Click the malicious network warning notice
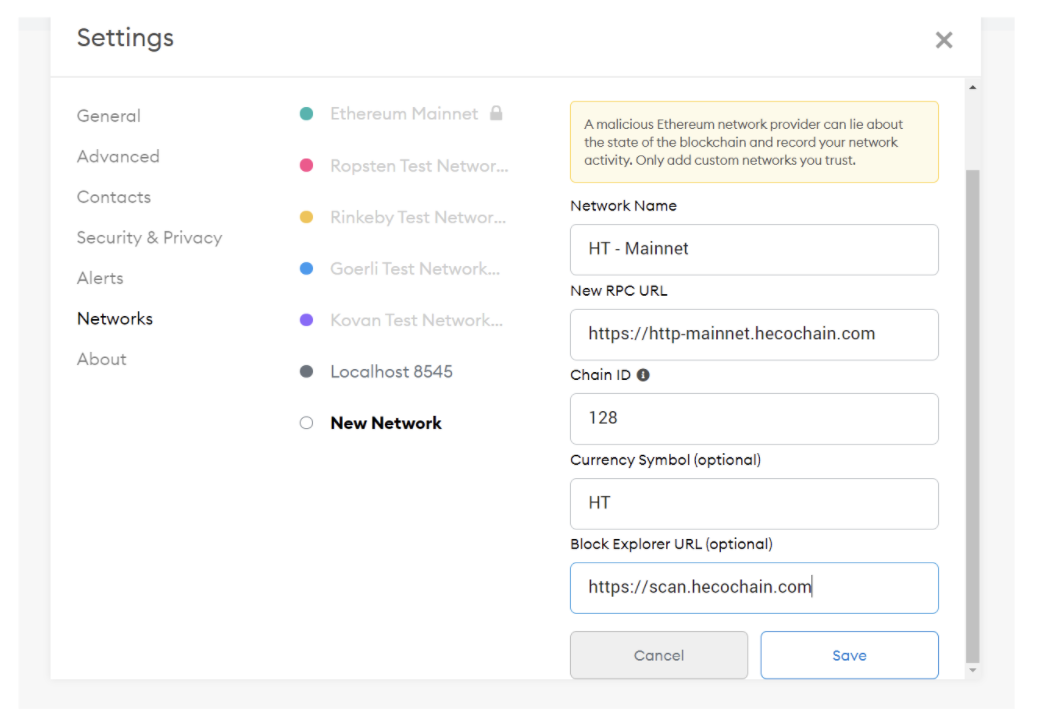The height and width of the screenshot is (728, 1042). pyautogui.click(x=754, y=142)
